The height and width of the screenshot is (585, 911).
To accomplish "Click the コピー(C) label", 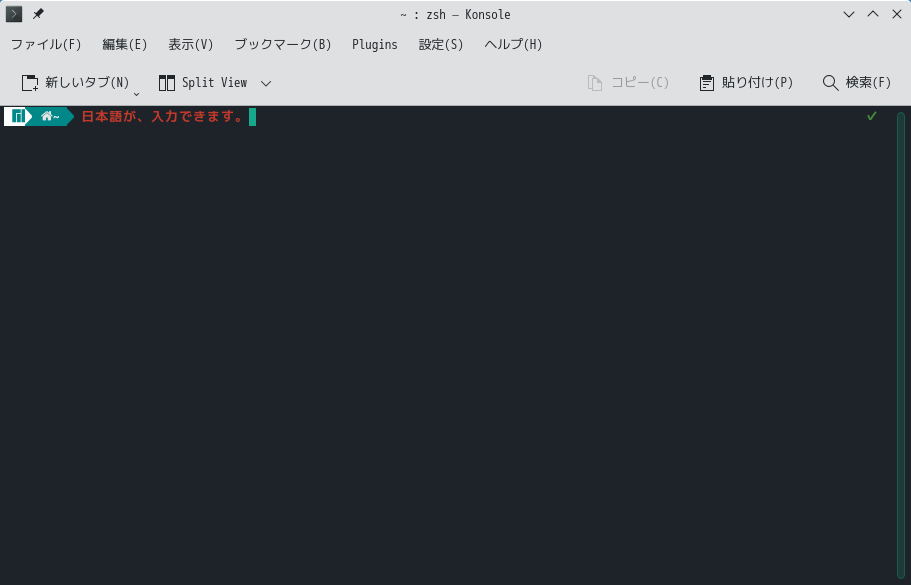I will (x=640, y=82).
